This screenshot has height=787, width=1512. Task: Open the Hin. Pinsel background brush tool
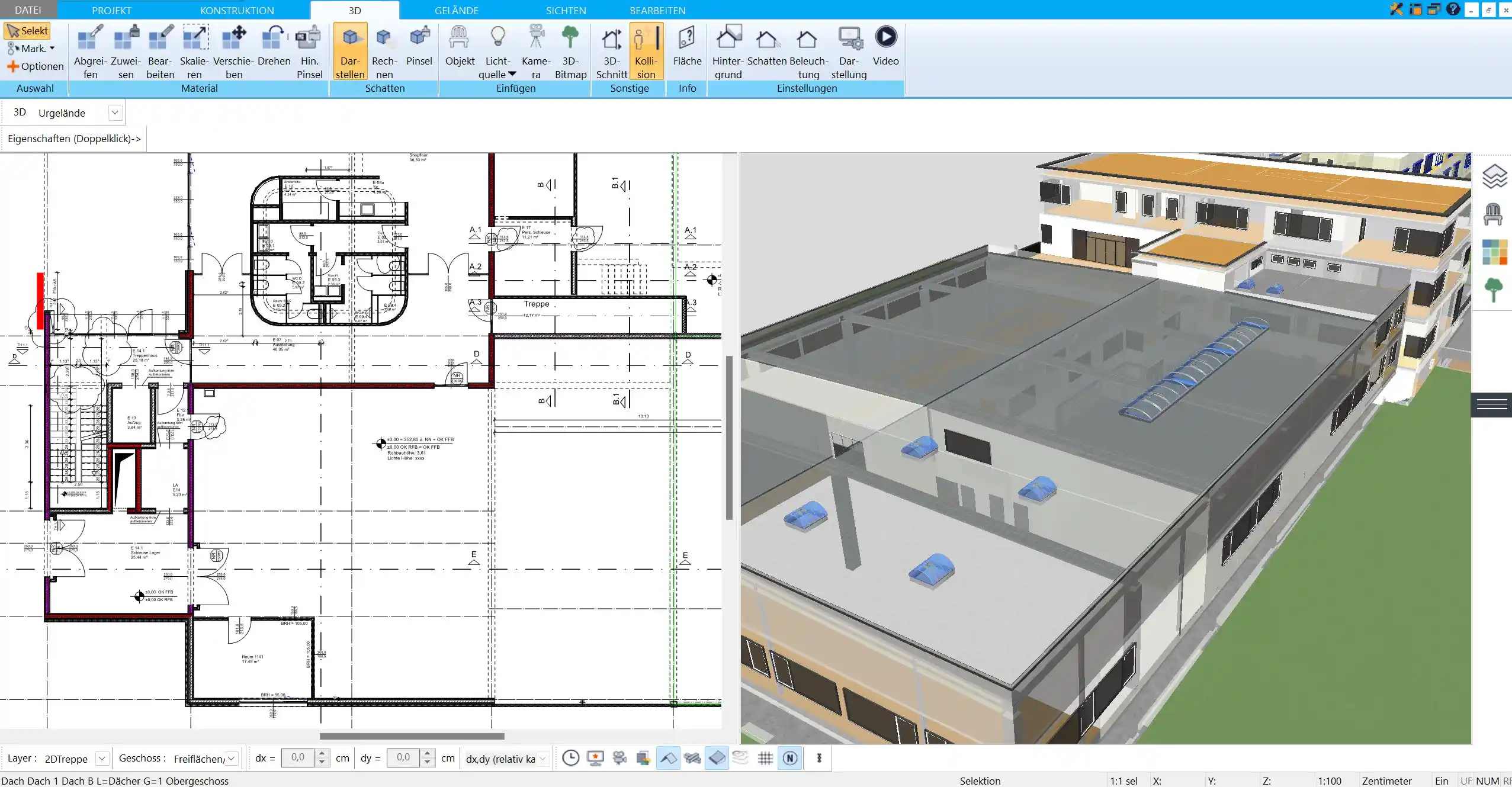309,52
